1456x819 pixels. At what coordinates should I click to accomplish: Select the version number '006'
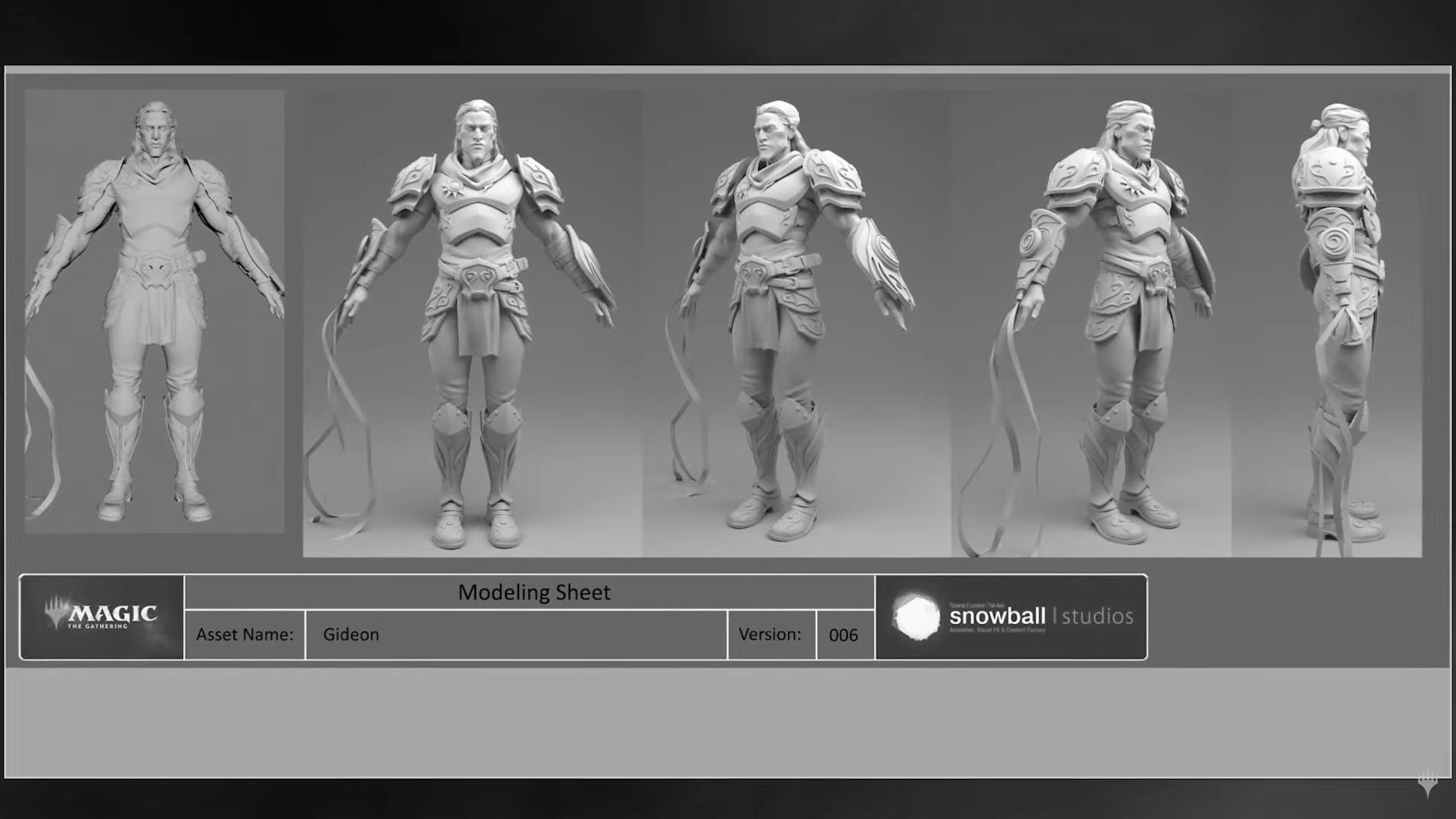tap(843, 635)
